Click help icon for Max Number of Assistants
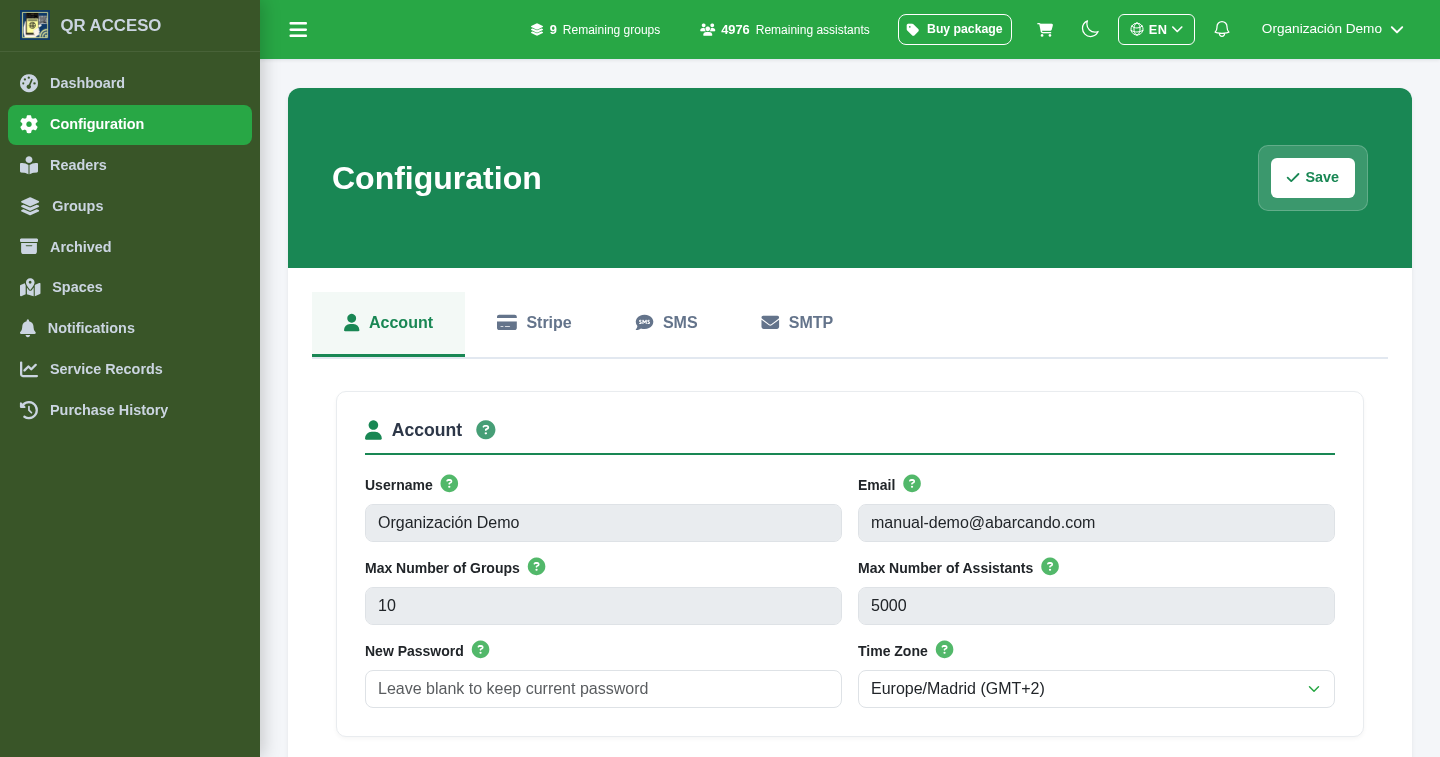Viewport: 1440px width, 757px height. click(x=1050, y=566)
